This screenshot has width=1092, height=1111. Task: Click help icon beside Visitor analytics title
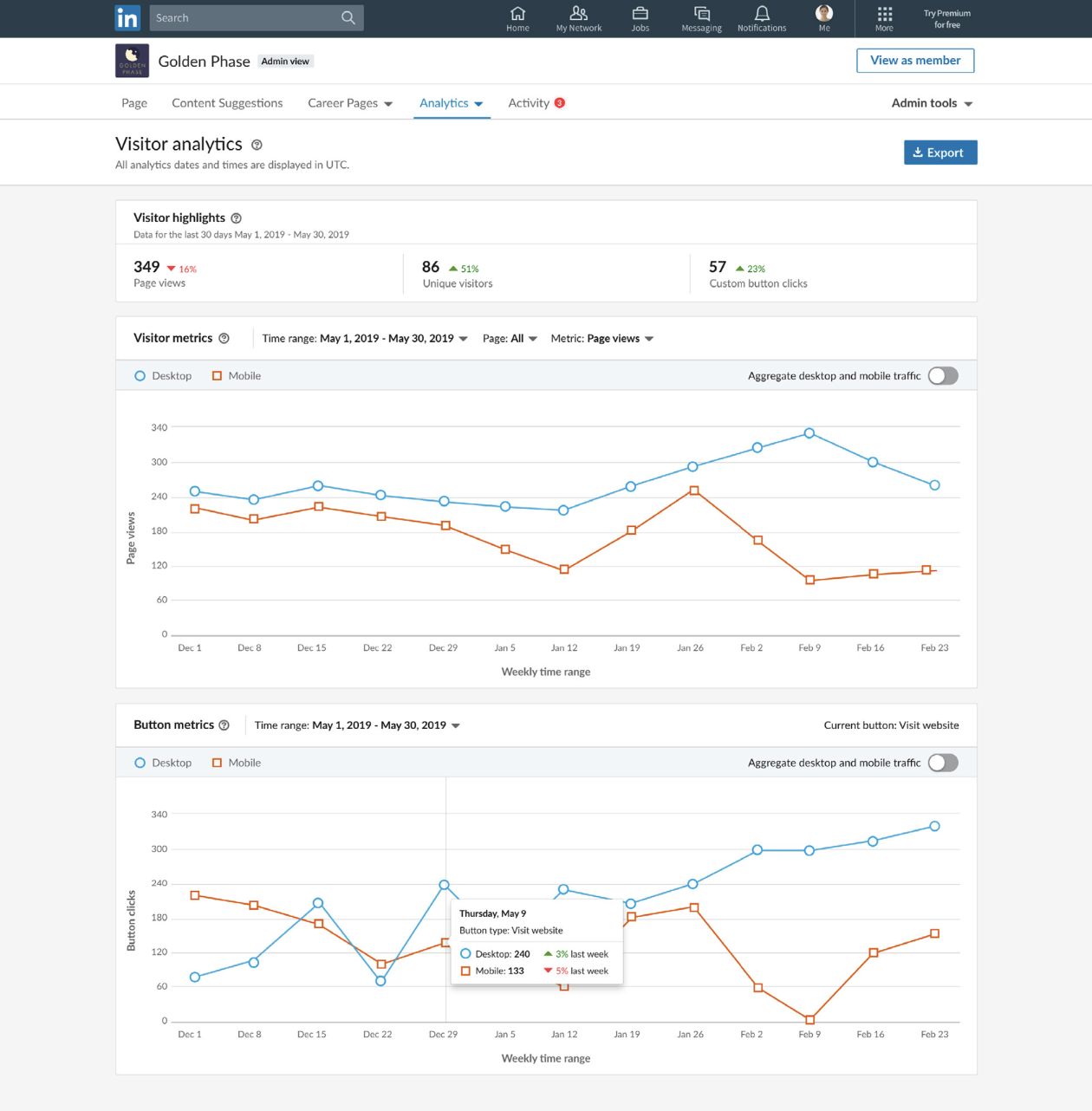257,146
